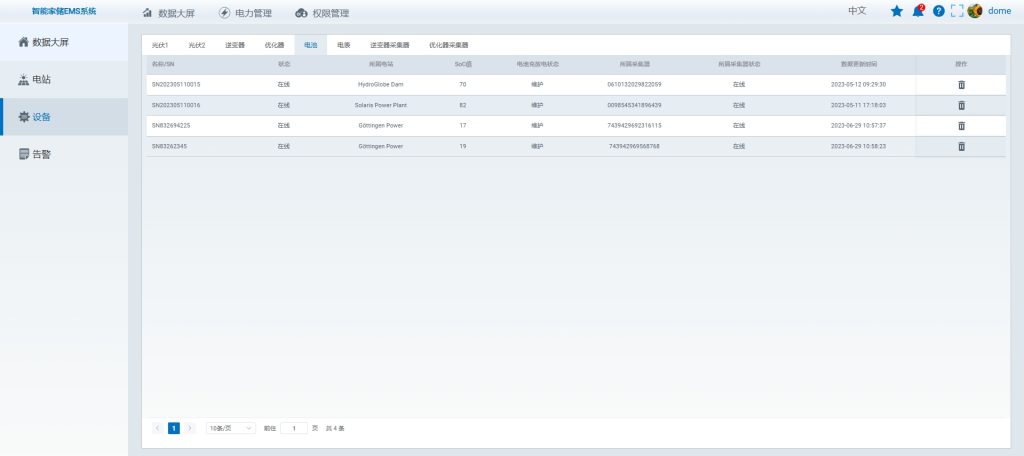Open the 10条/页 page size dropdown

(x=231, y=428)
